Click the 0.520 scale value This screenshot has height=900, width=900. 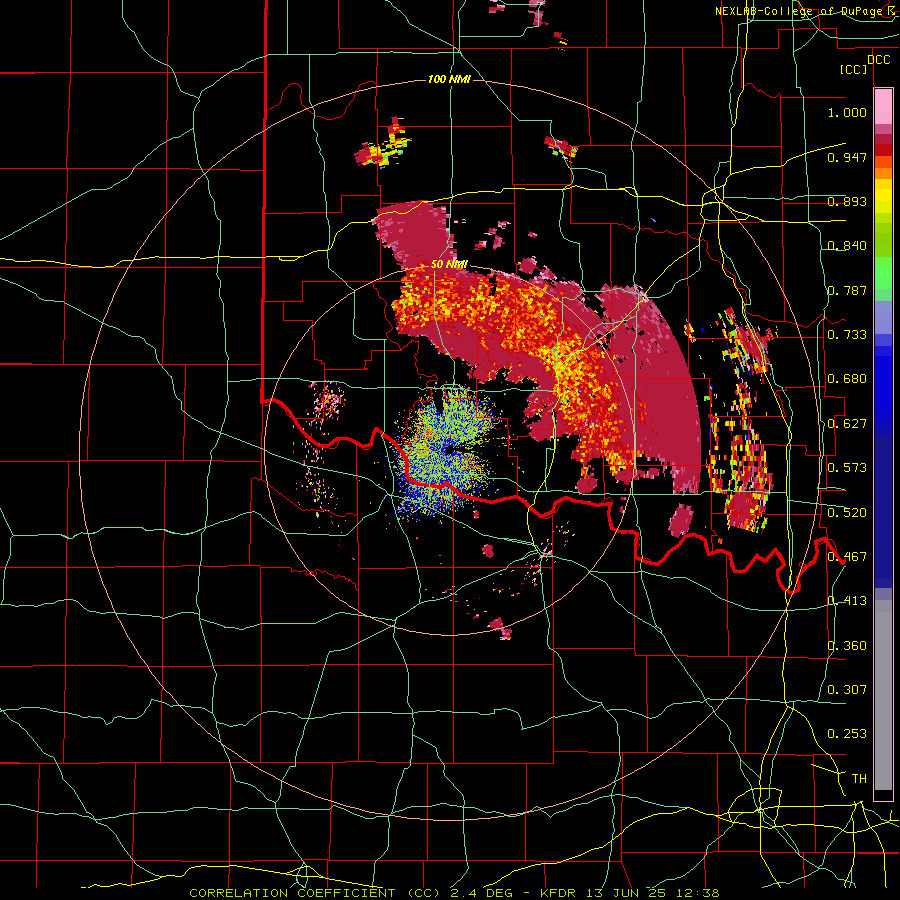(847, 513)
